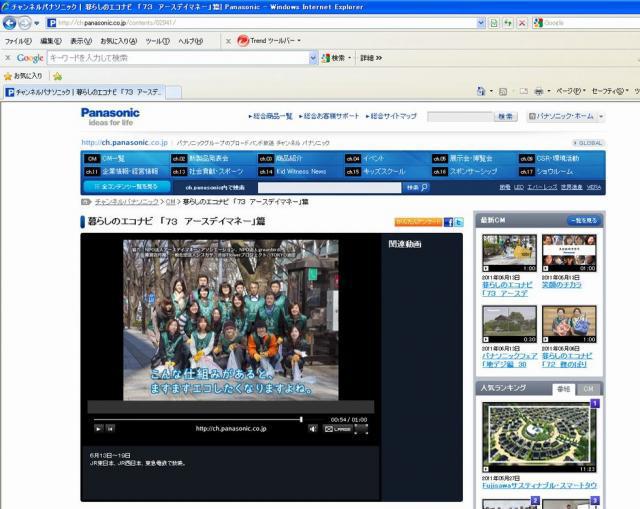Click the envelope share icon in player

point(327,428)
